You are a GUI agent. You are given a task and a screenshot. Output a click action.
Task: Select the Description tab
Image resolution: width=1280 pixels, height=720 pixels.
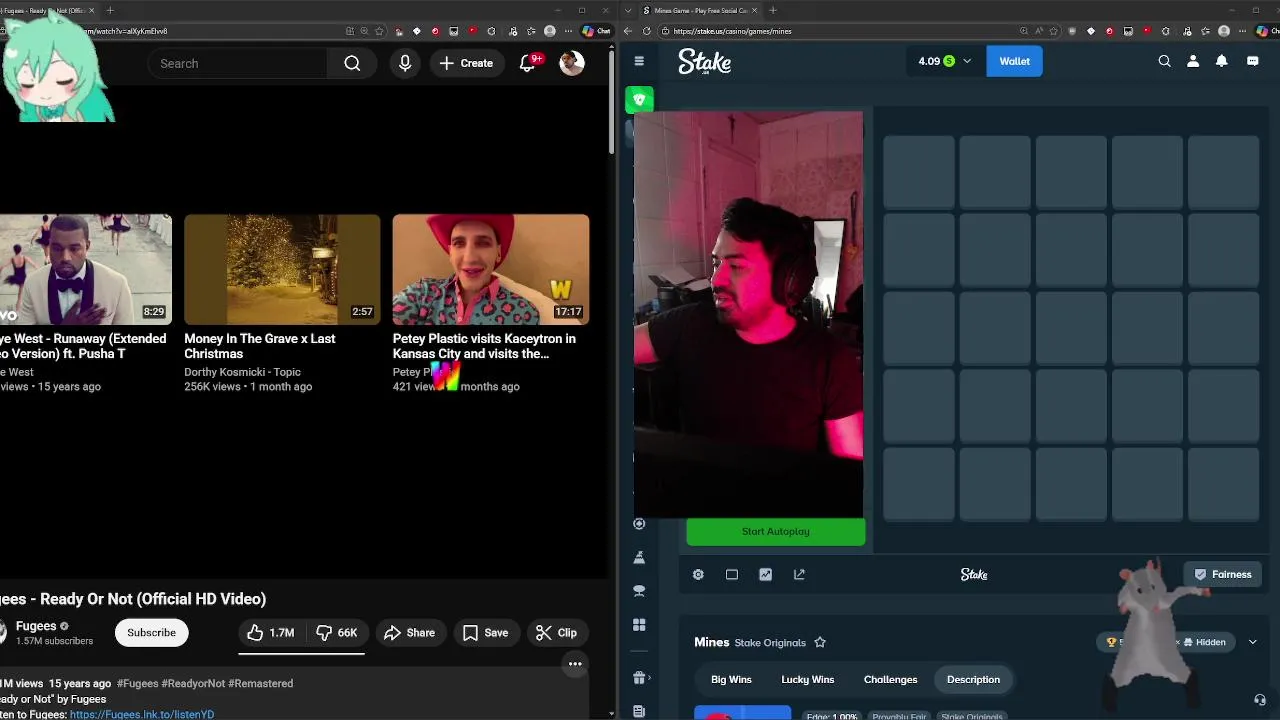(x=973, y=679)
